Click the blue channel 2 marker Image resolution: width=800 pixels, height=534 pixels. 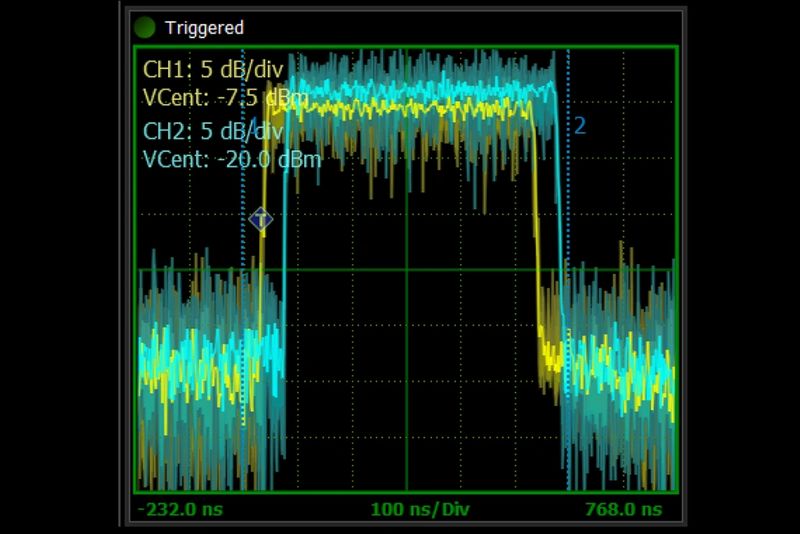pyautogui.click(x=579, y=126)
